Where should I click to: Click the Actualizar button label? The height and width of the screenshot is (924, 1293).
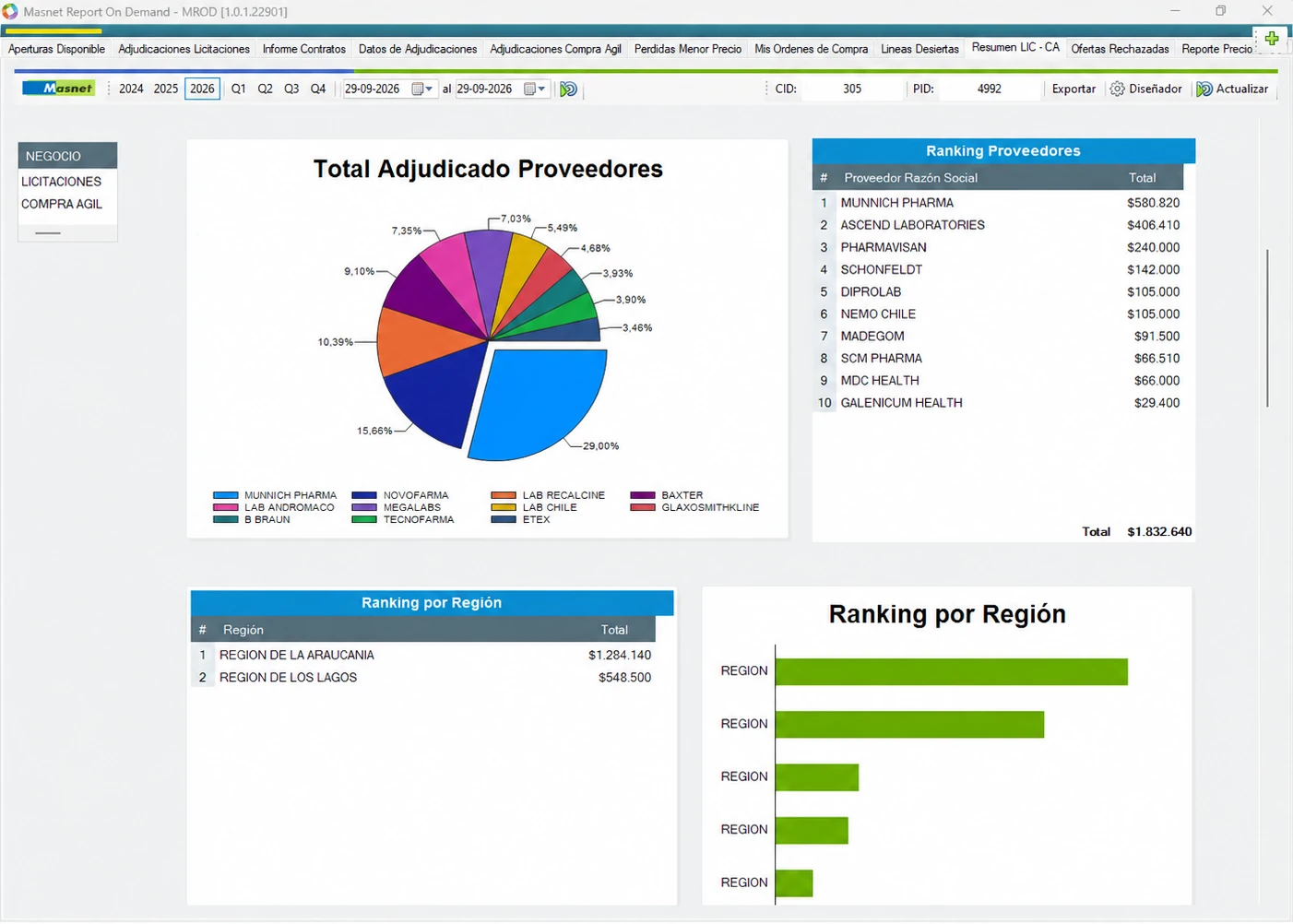pyautogui.click(x=1241, y=89)
